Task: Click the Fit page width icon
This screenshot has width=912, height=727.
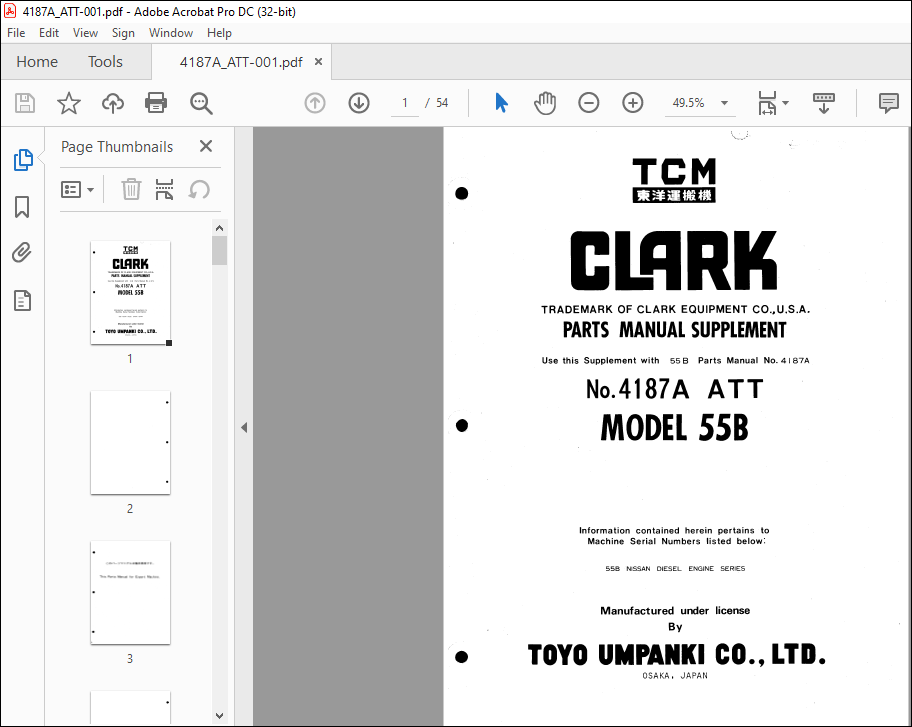Action: pyautogui.click(x=767, y=103)
